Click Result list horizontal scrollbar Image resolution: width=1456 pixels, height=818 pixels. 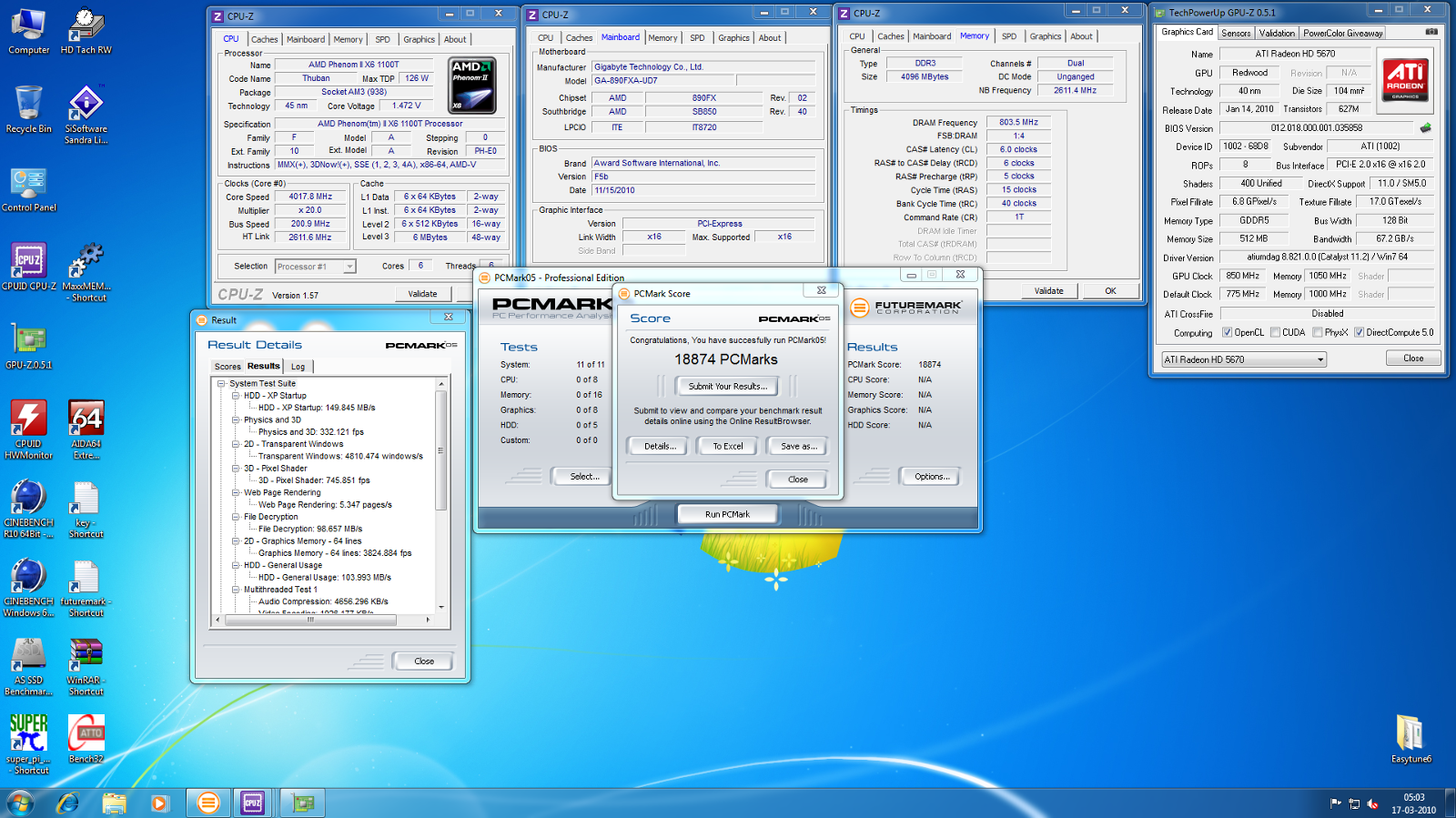point(322,620)
